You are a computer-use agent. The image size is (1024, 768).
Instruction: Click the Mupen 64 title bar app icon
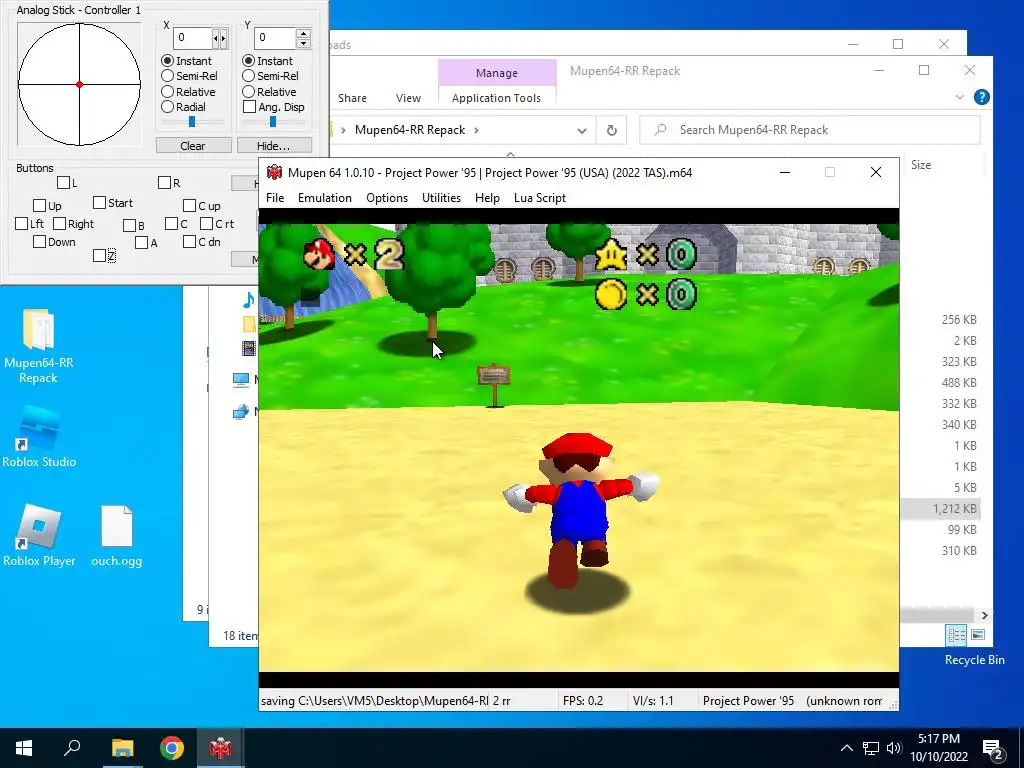[x=274, y=172]
